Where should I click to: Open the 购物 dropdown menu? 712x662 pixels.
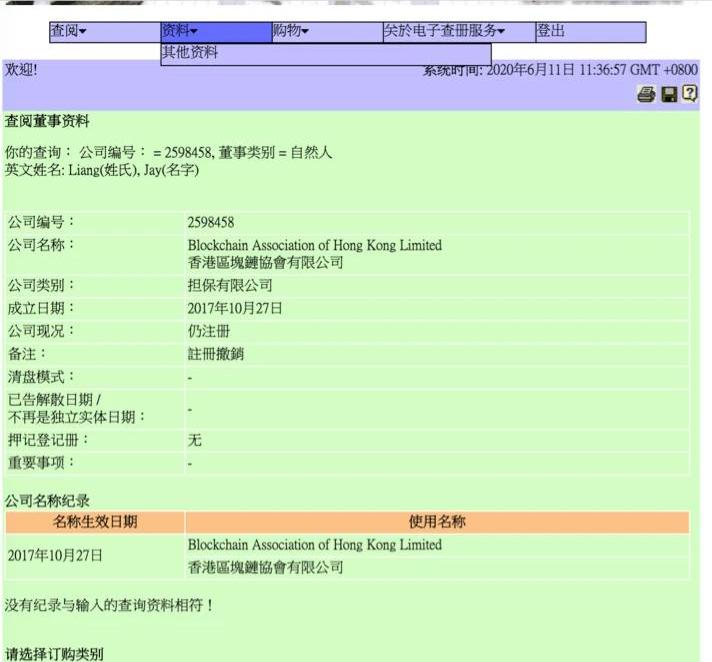click(x=327, y=32)
